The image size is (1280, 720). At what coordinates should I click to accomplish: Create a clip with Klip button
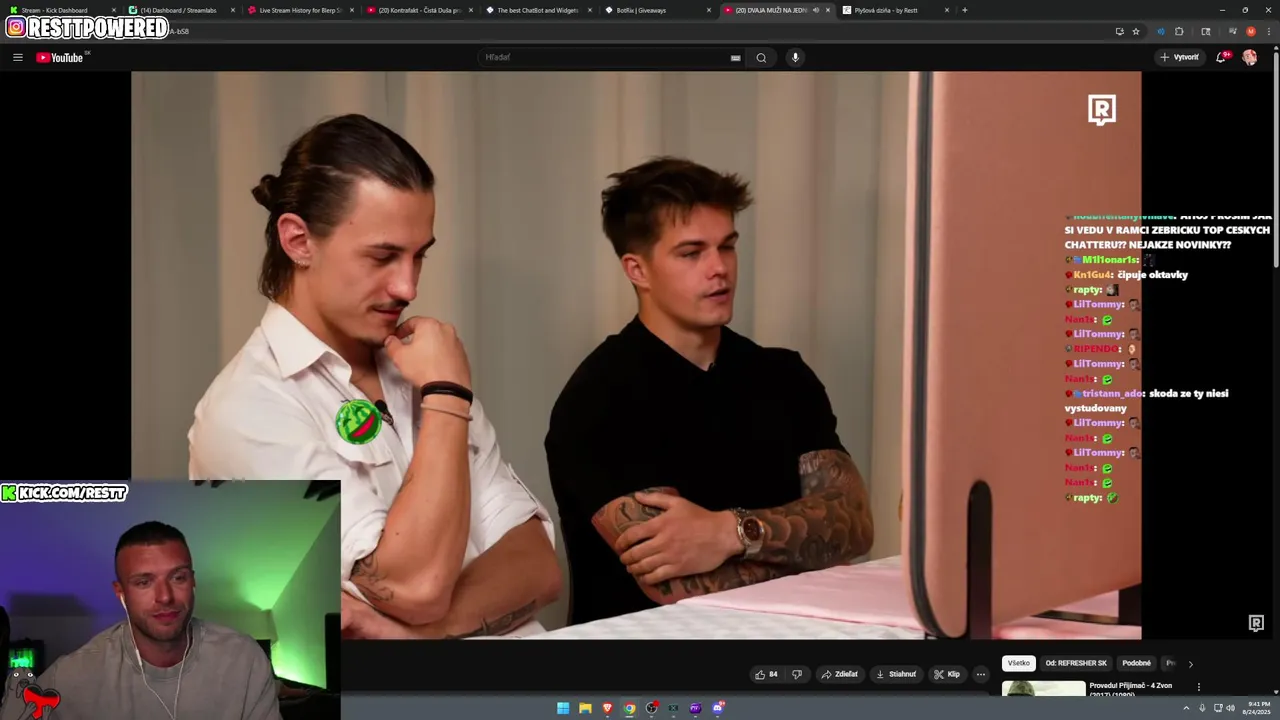click(x=947, y=674)
